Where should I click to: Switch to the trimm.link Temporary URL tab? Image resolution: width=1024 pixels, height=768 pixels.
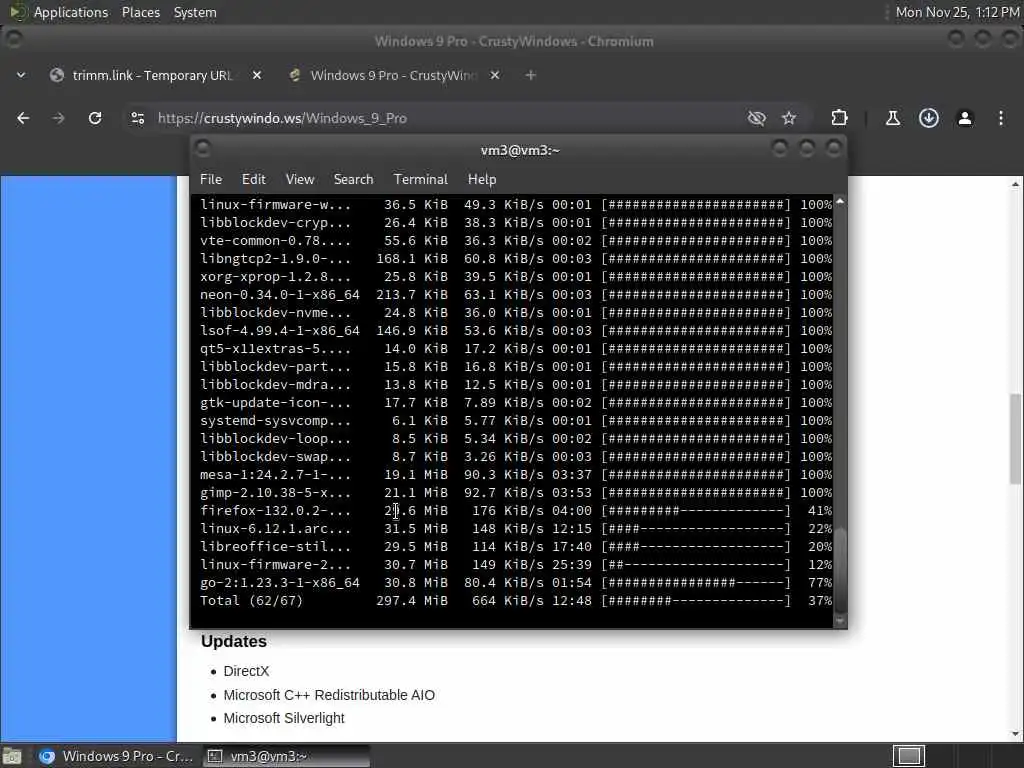point(155,75)
